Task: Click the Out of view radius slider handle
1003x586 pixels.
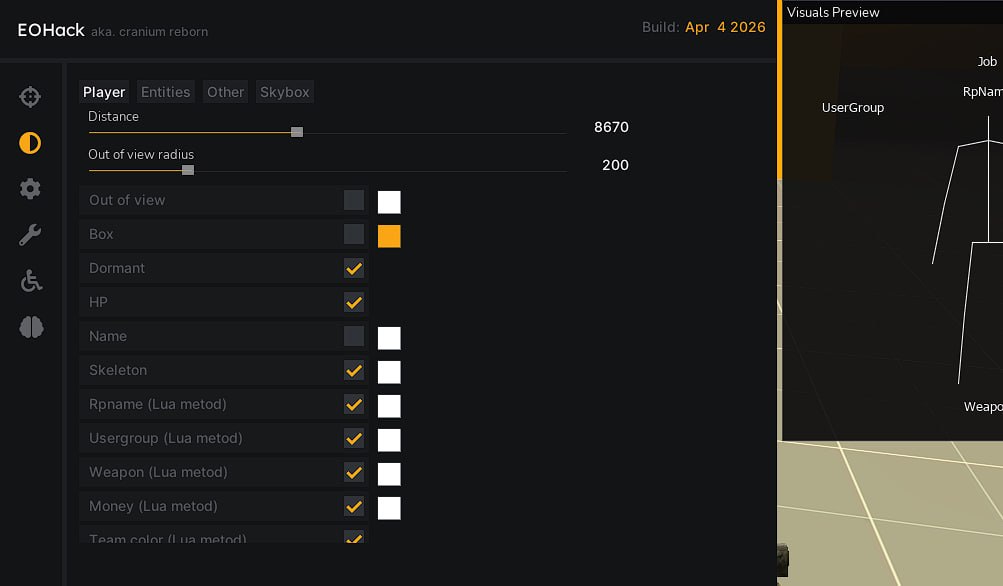Action: click(188, 170)
